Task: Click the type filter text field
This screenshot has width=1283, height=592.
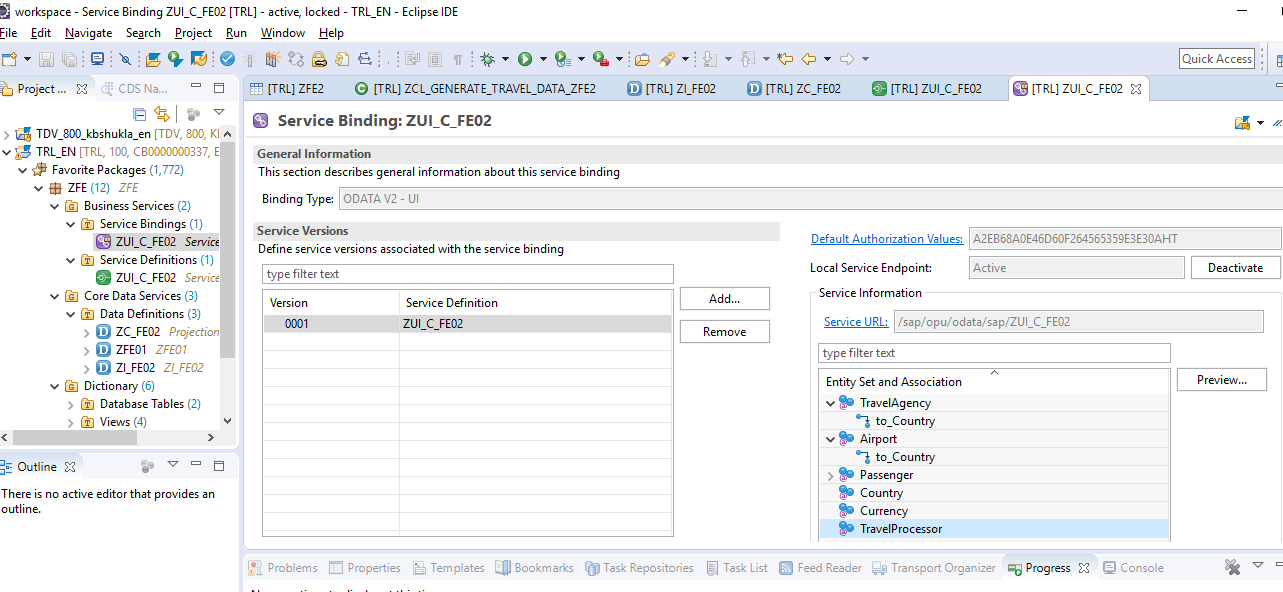Action: [467, 273]
